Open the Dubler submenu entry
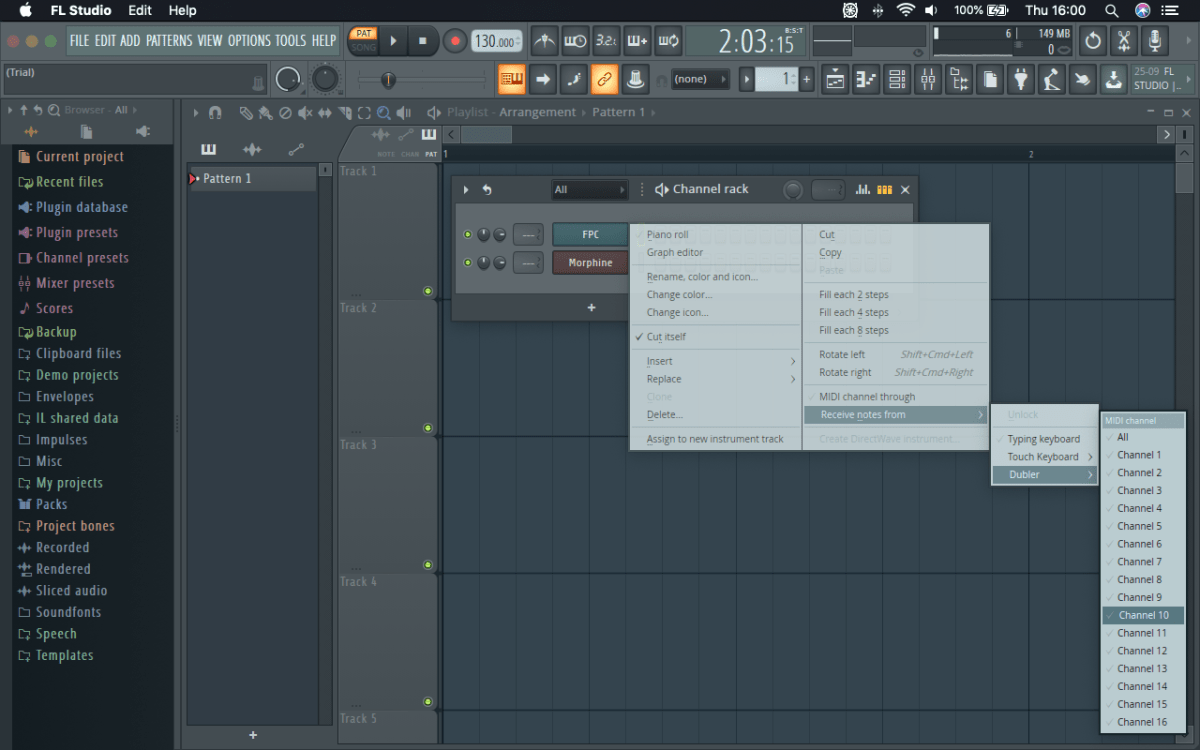This screenshot has height=750, width=1200. tap(1045, 475)
